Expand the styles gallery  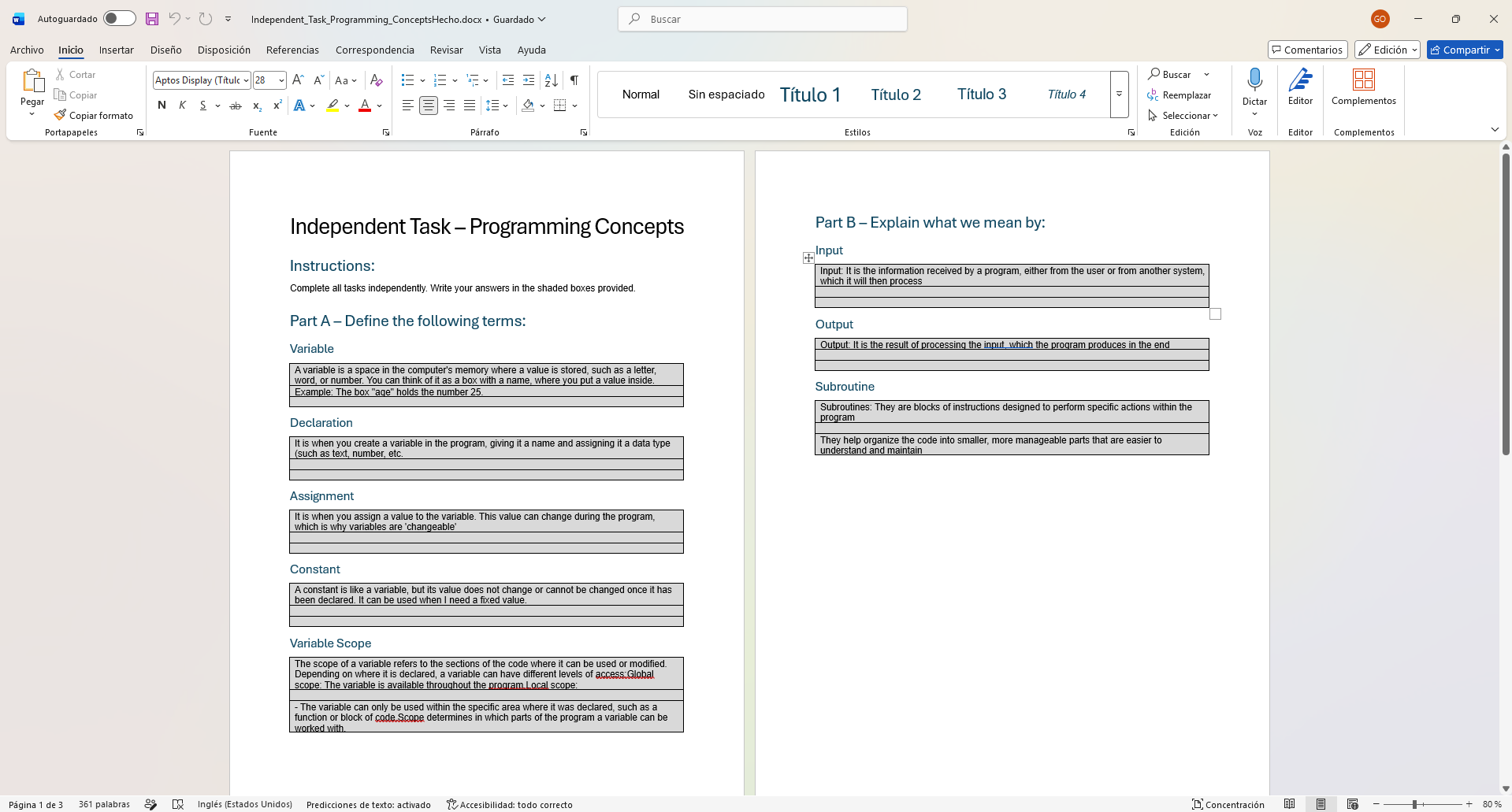point(1119,95)
